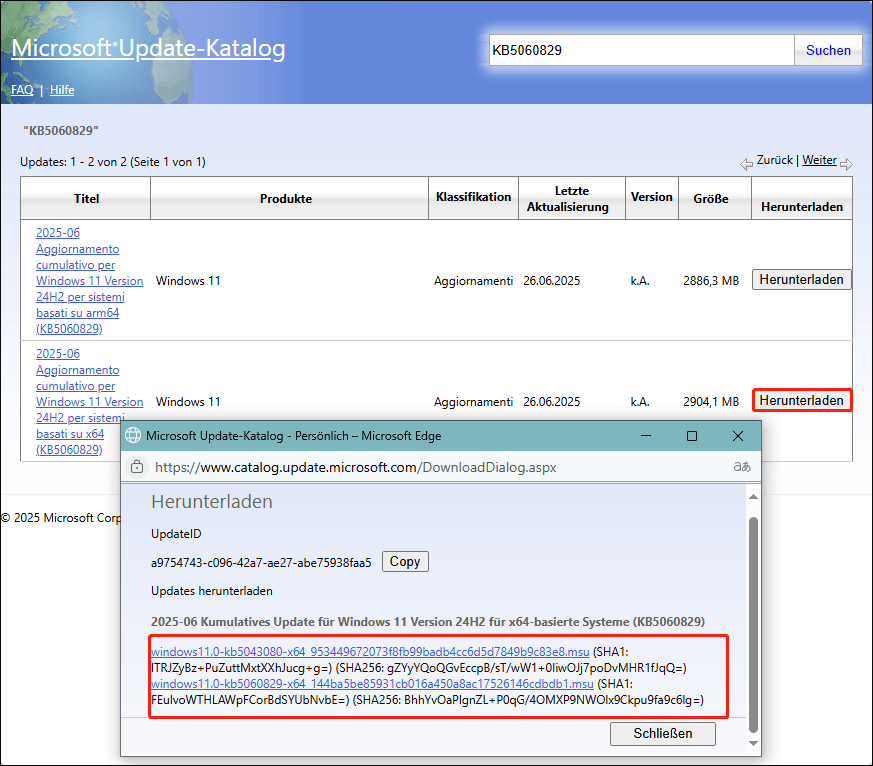
Task: Click the Zurück previous page text
Action: [774, 160]
